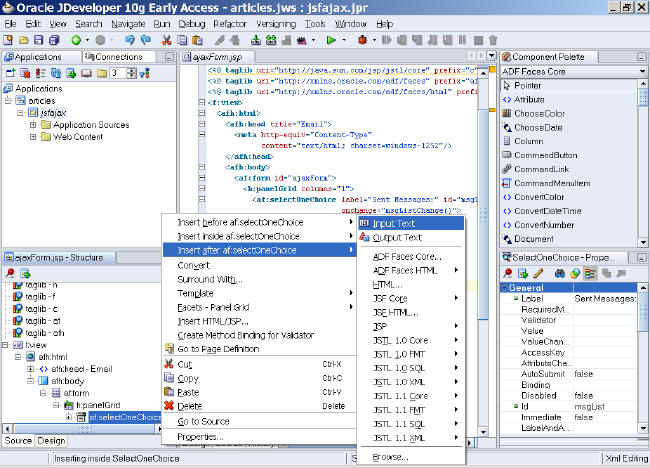Image resolution: width=650 pixels, height=468 pixels.
Task: Click the red Delete icon in menu
Action: 169,406
